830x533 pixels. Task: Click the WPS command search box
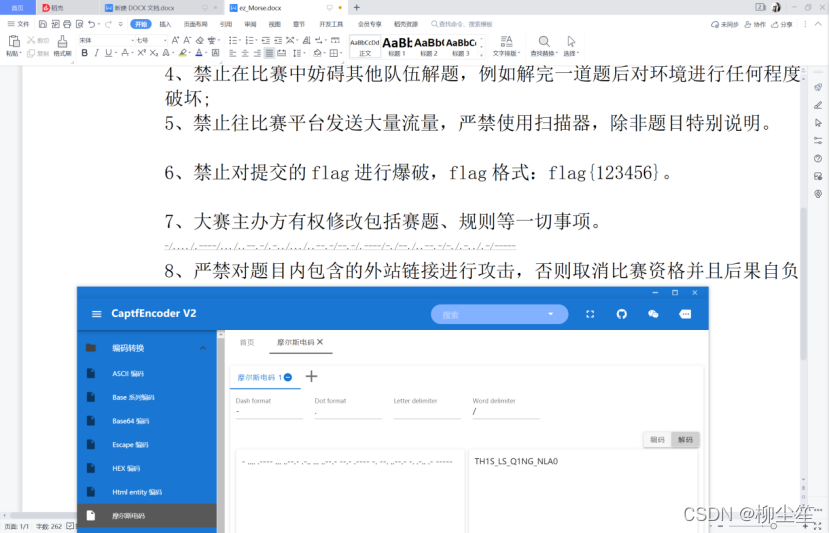pos(462,24)
